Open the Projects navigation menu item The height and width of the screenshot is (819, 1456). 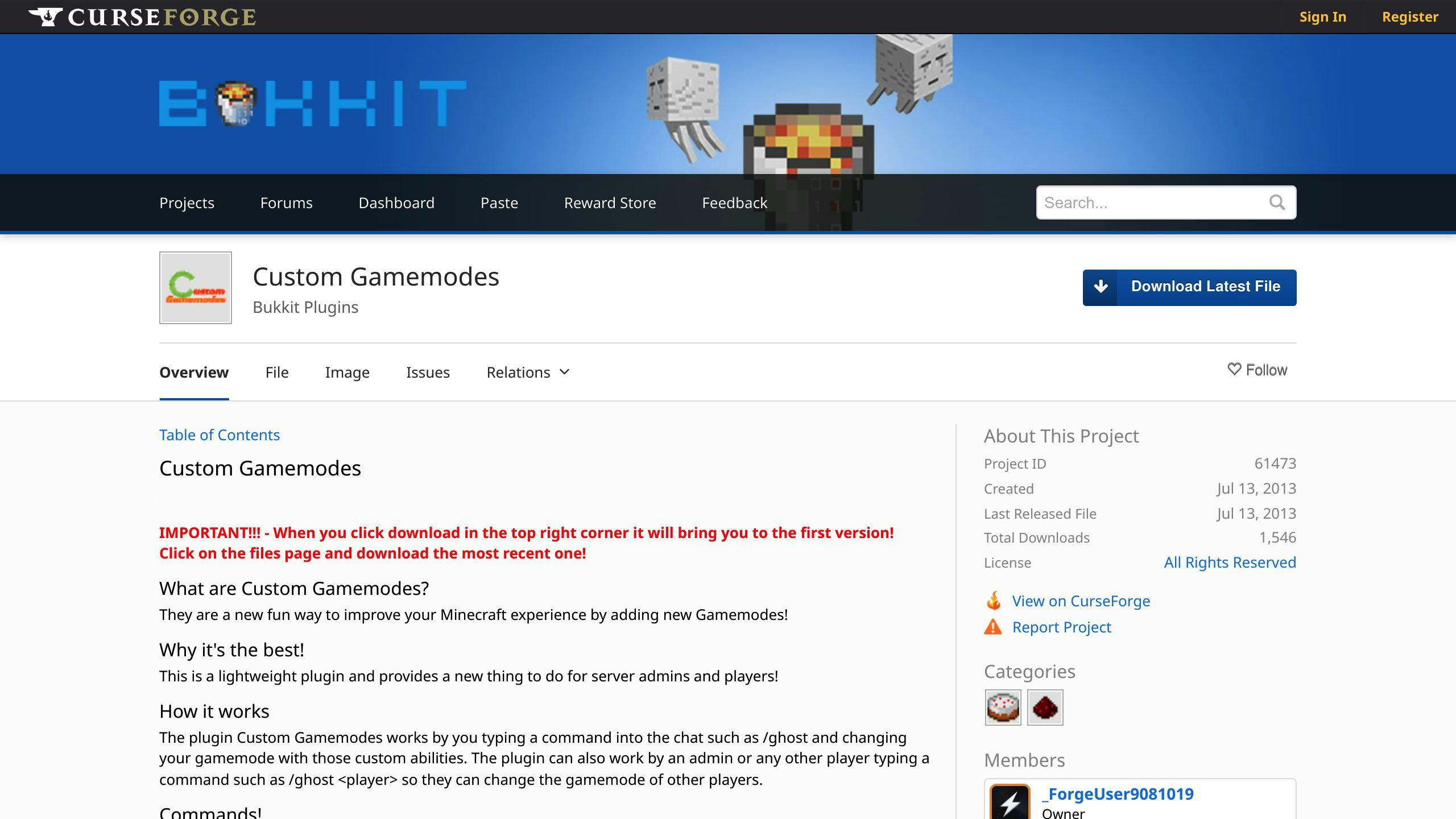pos(186,202)
